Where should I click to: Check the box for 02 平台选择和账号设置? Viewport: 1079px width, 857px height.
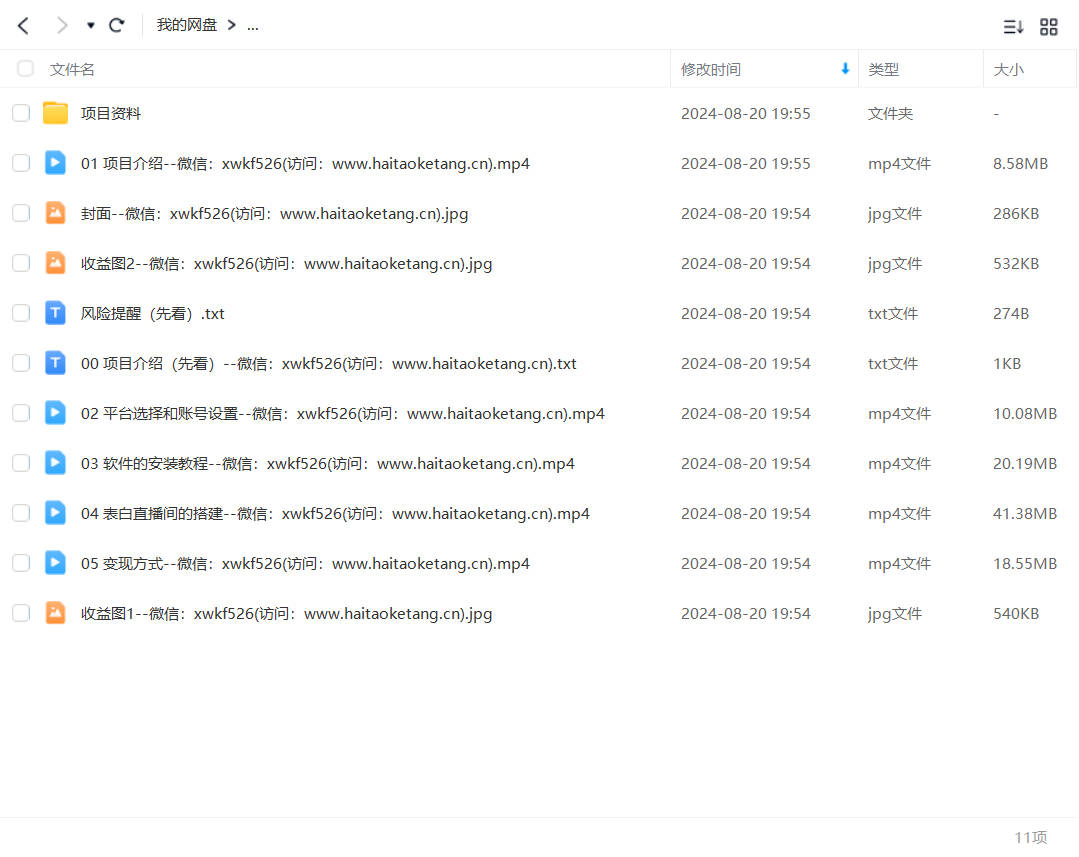tap(21, 413)
